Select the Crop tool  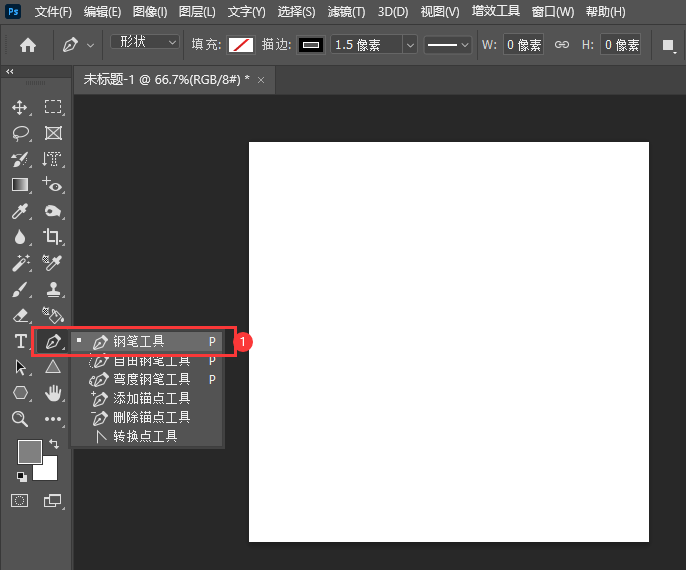click(x=52, y=237)
